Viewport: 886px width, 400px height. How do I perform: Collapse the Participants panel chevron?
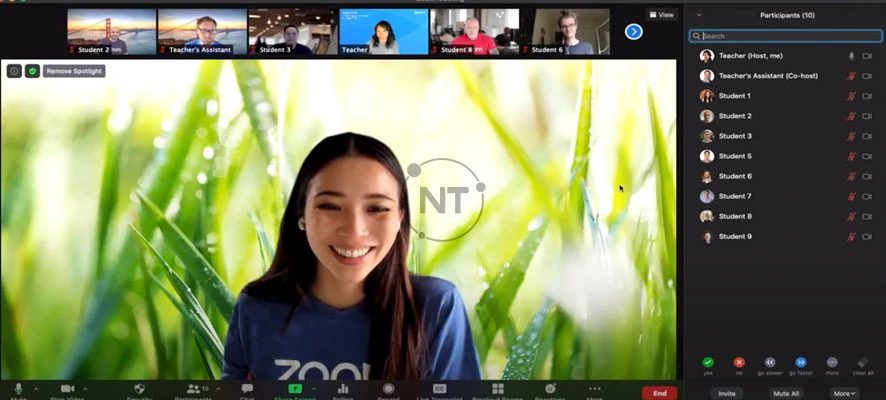[699, 15]
